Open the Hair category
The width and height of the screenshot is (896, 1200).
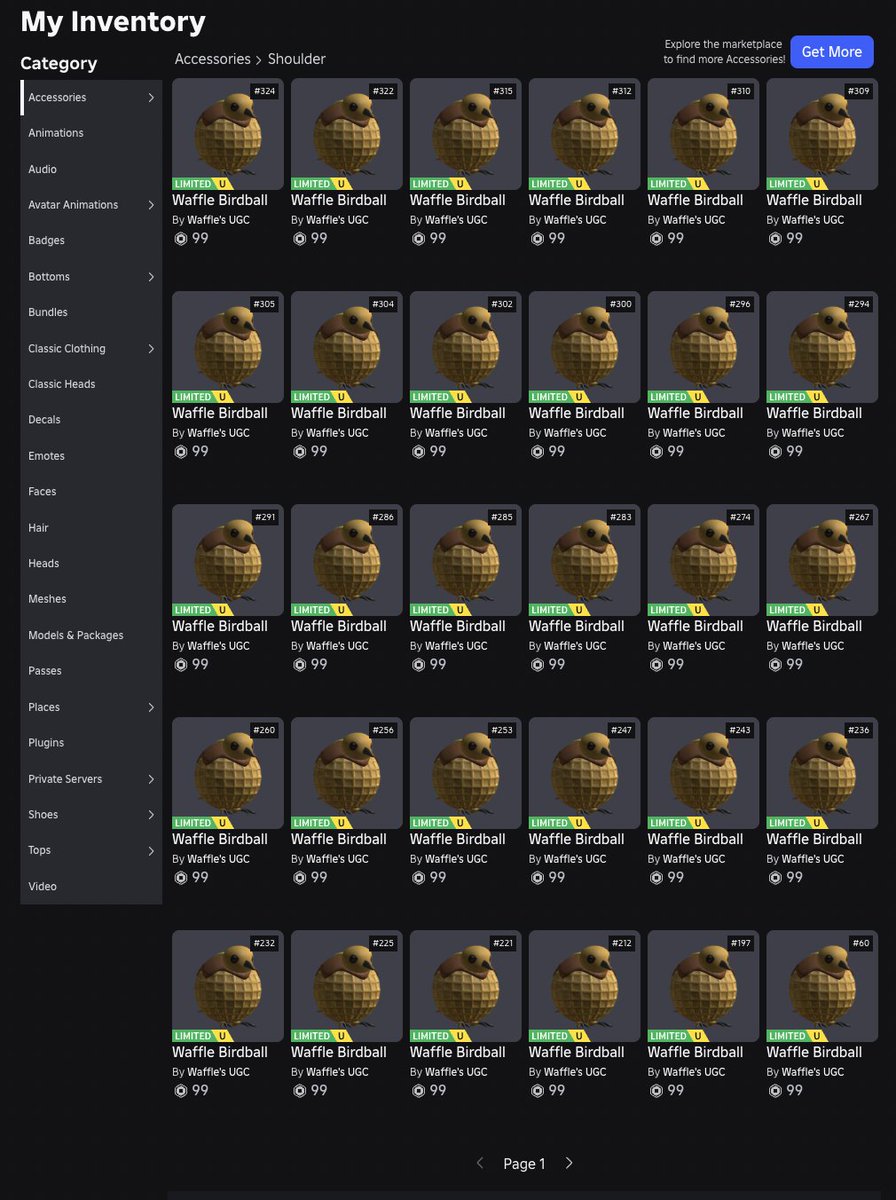pos(91,528)
